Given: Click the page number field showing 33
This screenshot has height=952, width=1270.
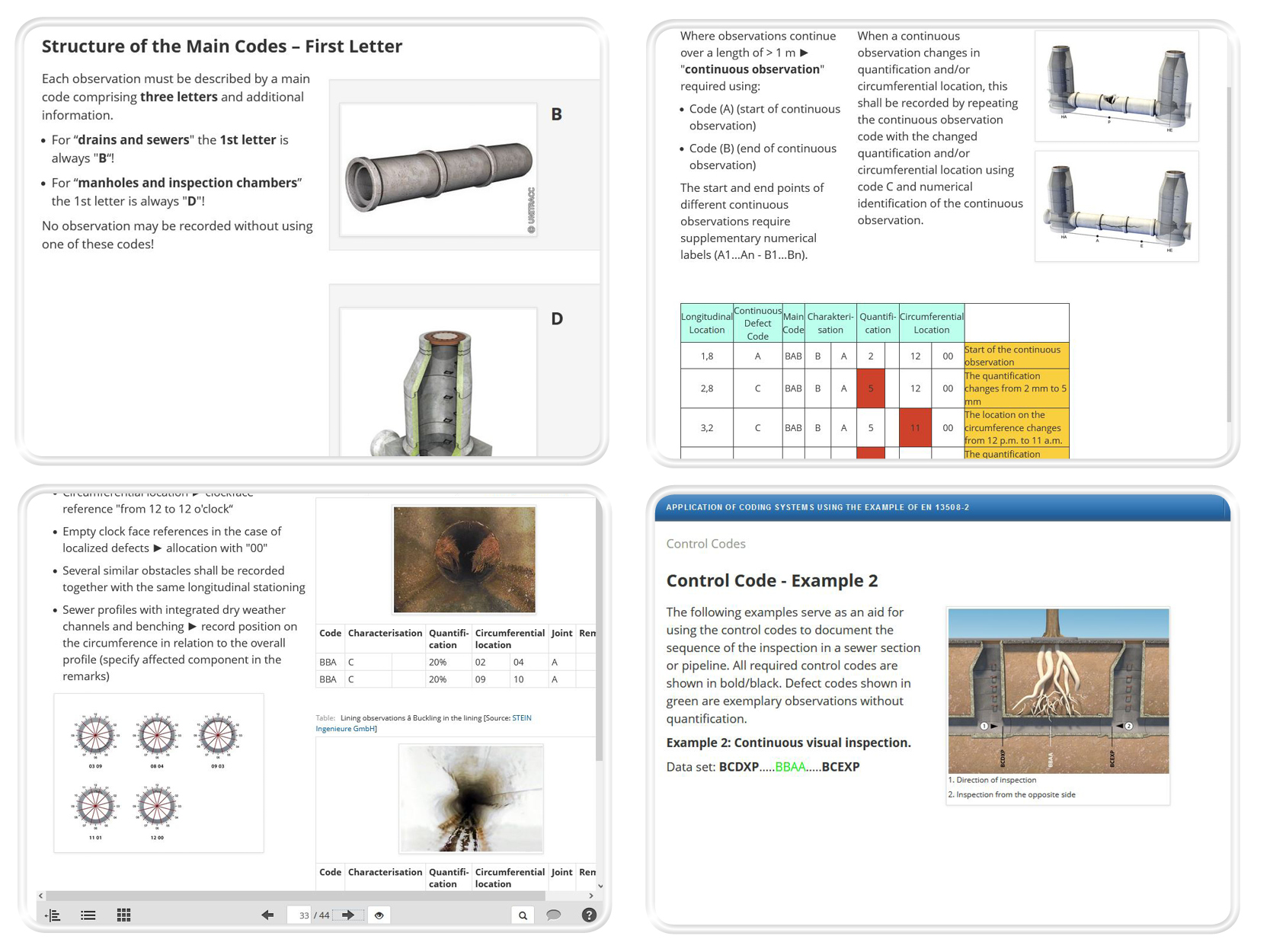Looking at the screenshot, I should [302, 915].
